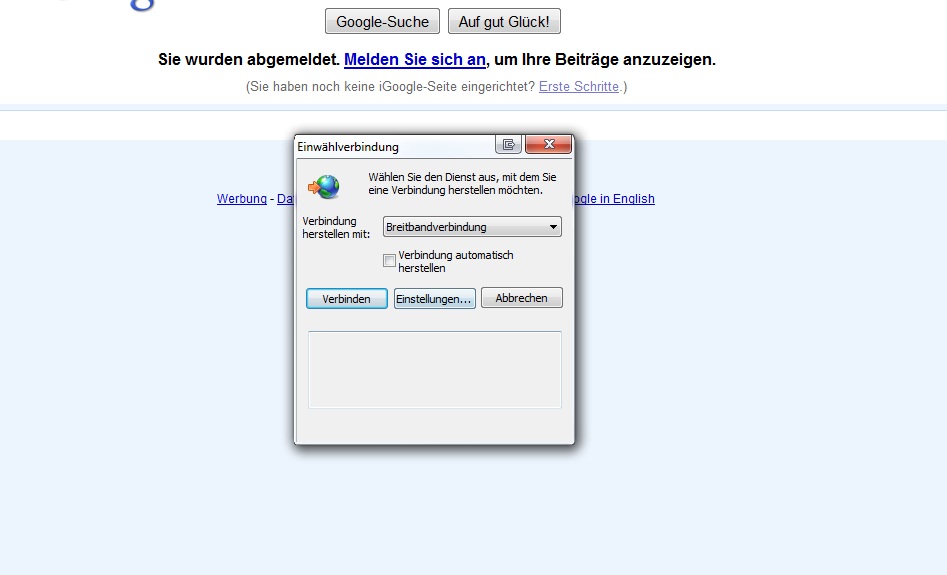
Task: Click the globe connection icon in dialog
Action: 324,187
